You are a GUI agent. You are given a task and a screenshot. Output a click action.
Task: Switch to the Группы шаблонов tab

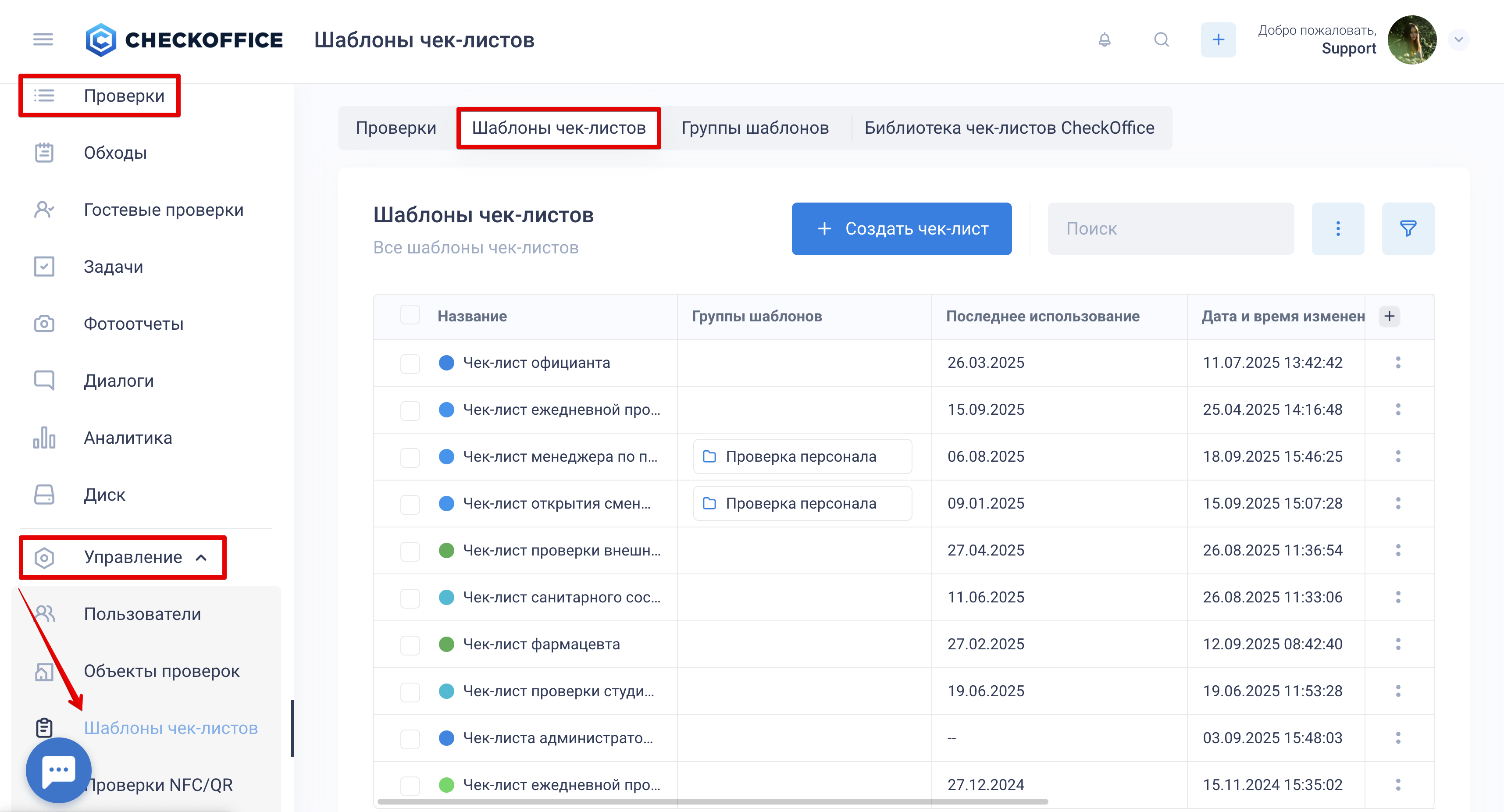click(755, 128)
